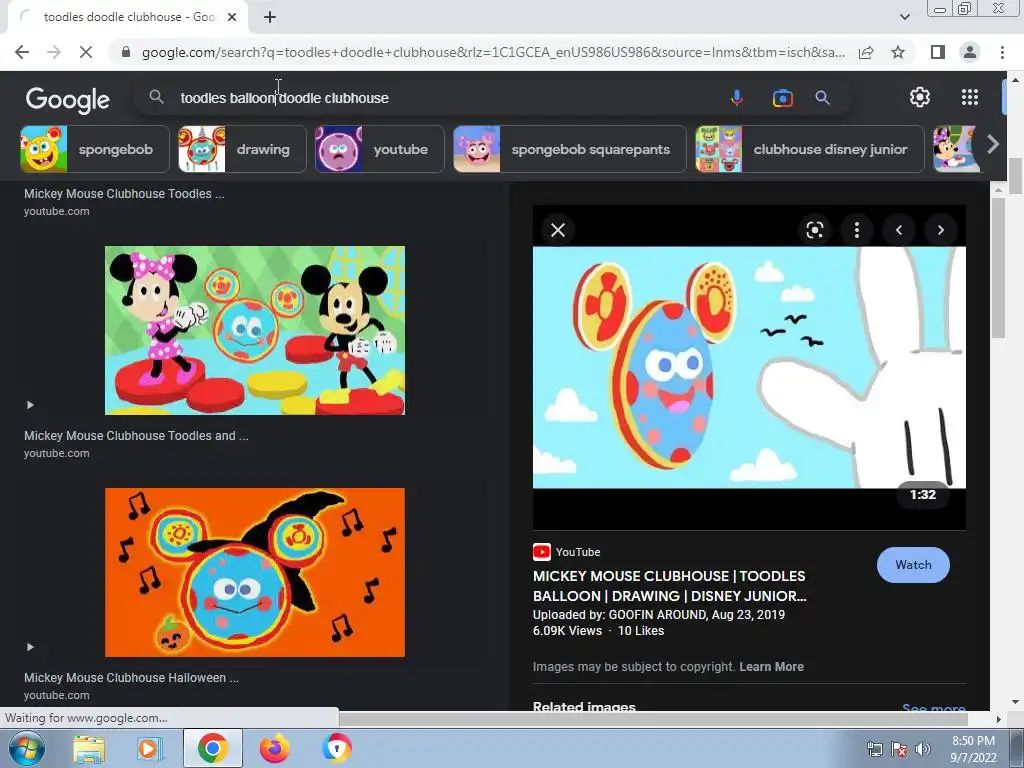Stop loading the page
1024x768 pixels.
click(86, 52)
